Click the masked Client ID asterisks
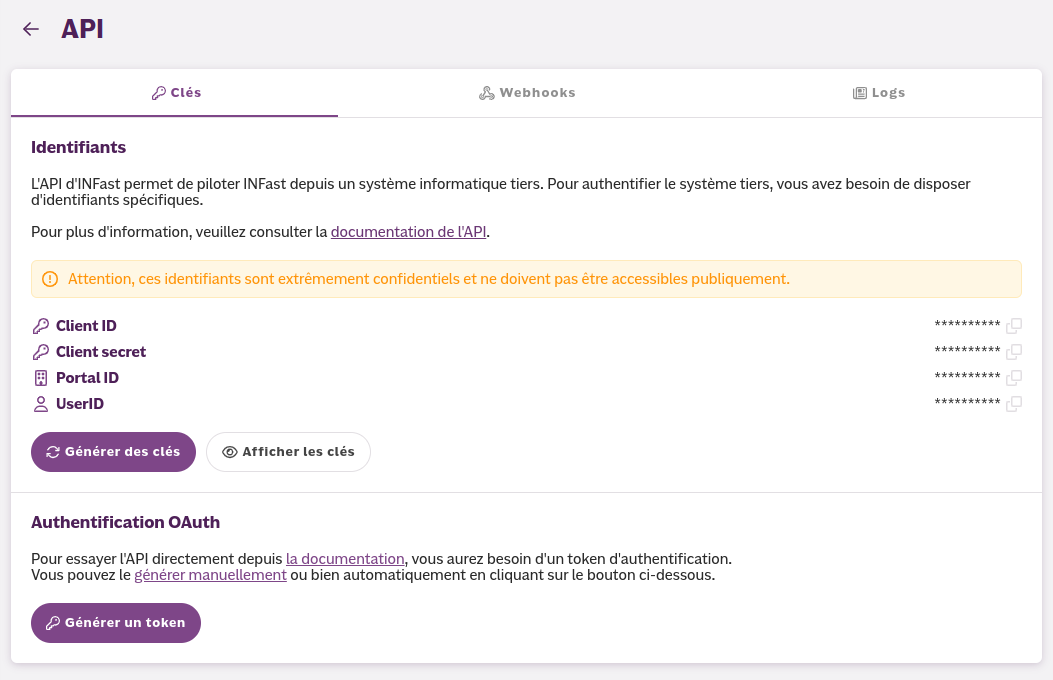 tap(967, 325)
